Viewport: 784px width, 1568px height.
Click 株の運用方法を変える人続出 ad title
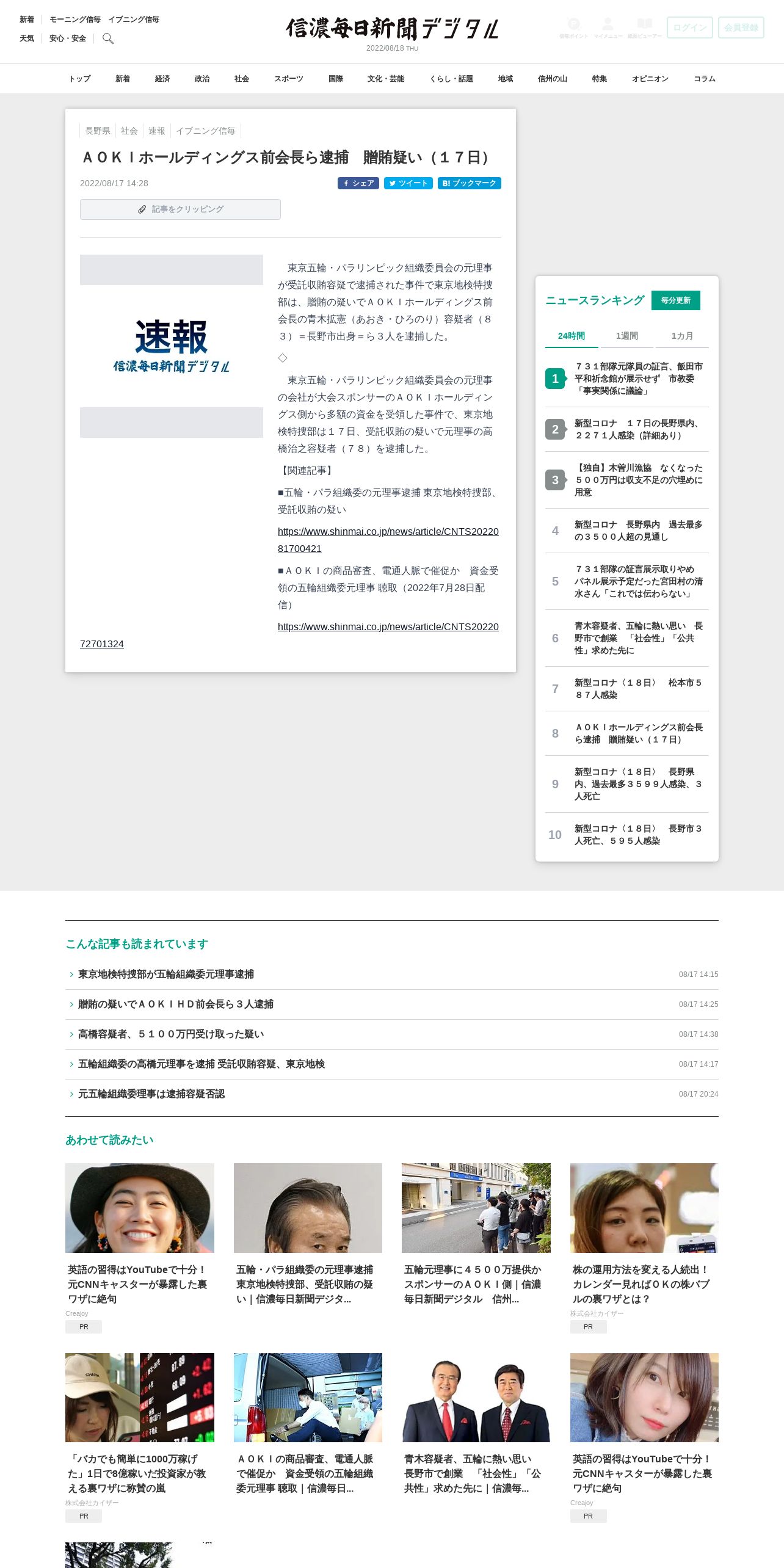pos(642,1284)
